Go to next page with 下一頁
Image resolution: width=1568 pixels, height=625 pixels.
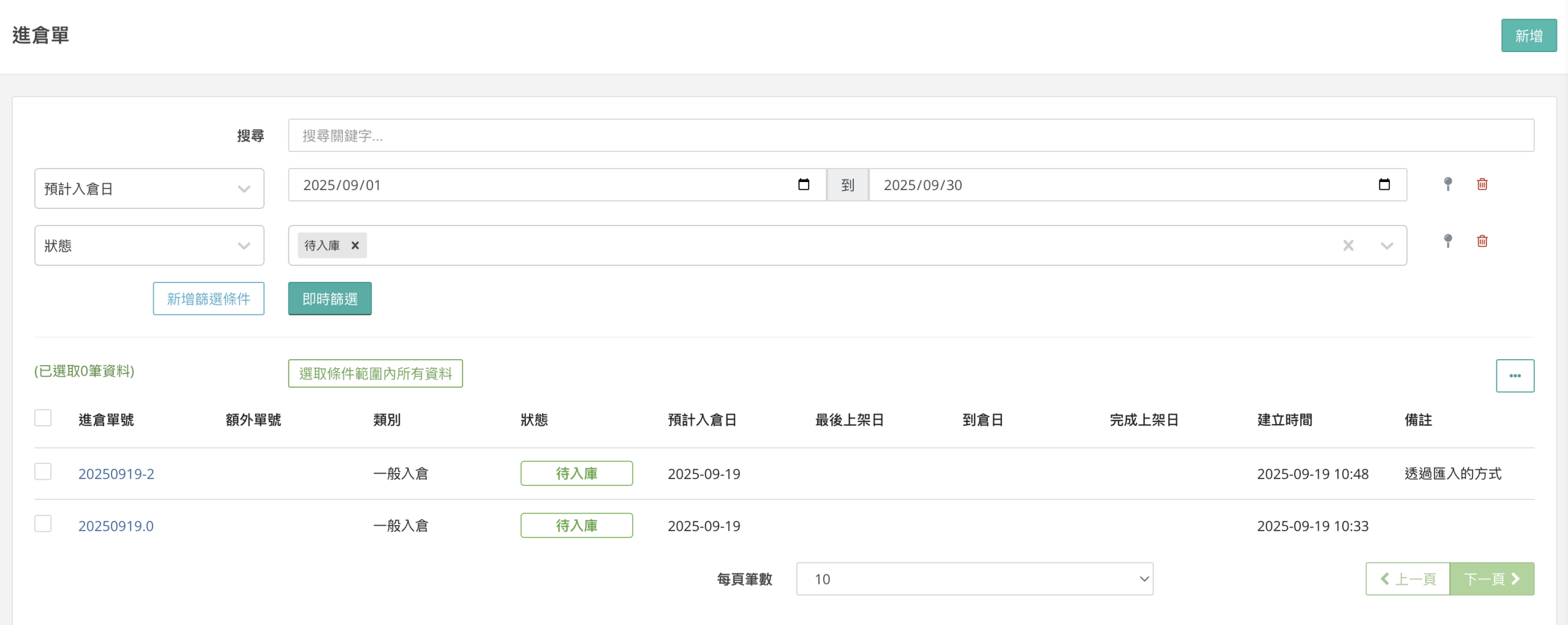(x=1491, y=579)
